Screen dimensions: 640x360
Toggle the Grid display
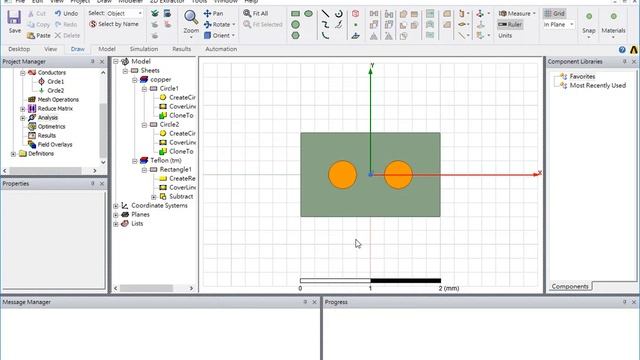(x=554, y=13)
